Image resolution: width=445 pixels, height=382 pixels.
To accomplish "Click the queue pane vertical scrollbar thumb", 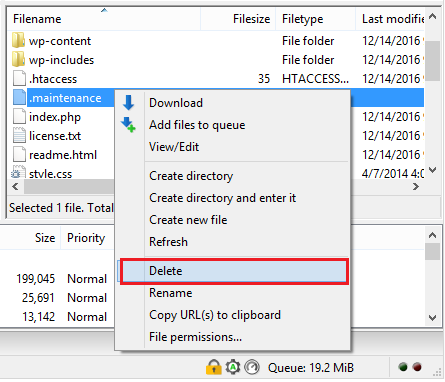I will 432,251.
